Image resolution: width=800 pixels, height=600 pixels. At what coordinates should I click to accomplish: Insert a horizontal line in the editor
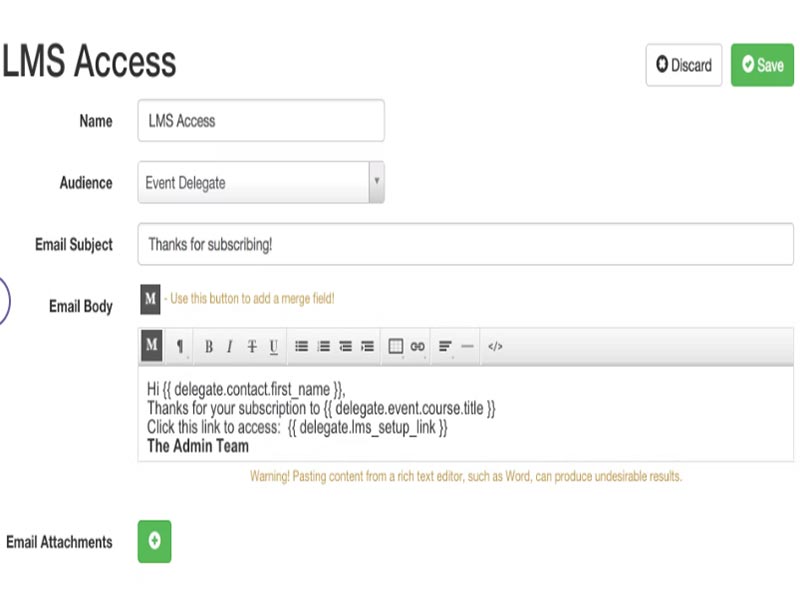tap(468, 346)
